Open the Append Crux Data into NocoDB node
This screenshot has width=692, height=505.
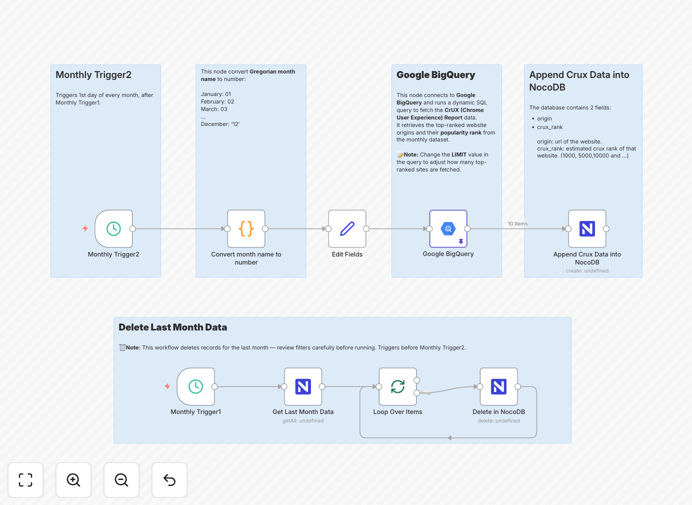click(587, 228)
